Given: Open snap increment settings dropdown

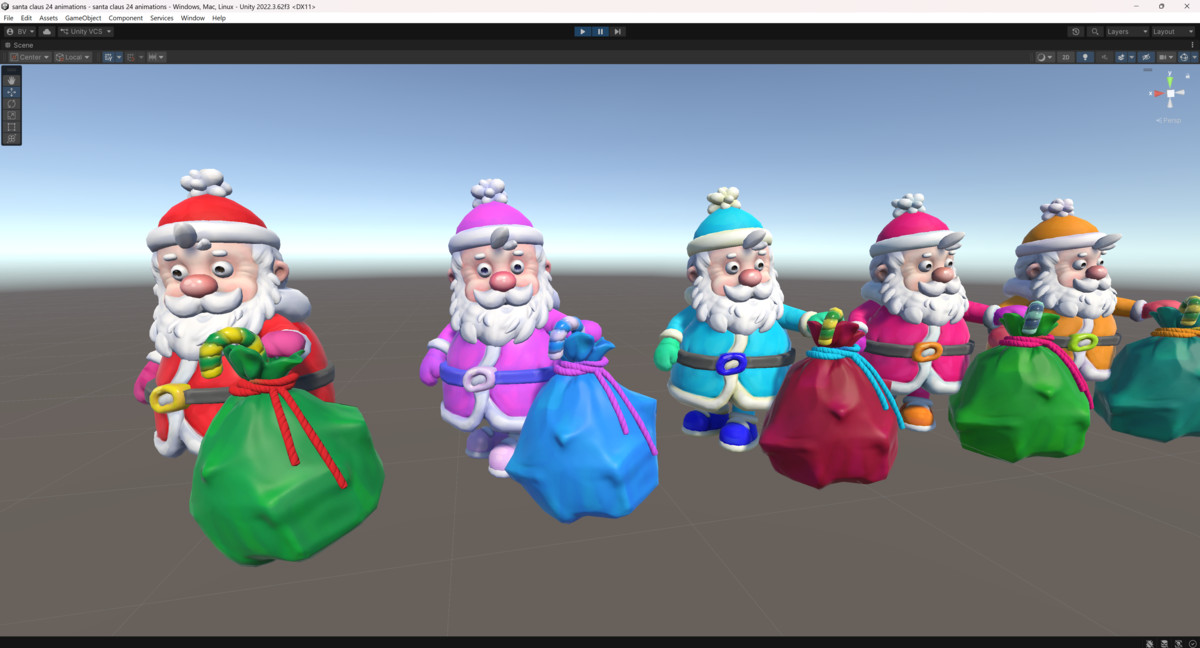Looking at the screenshot, I should click(x=156, y=57).
